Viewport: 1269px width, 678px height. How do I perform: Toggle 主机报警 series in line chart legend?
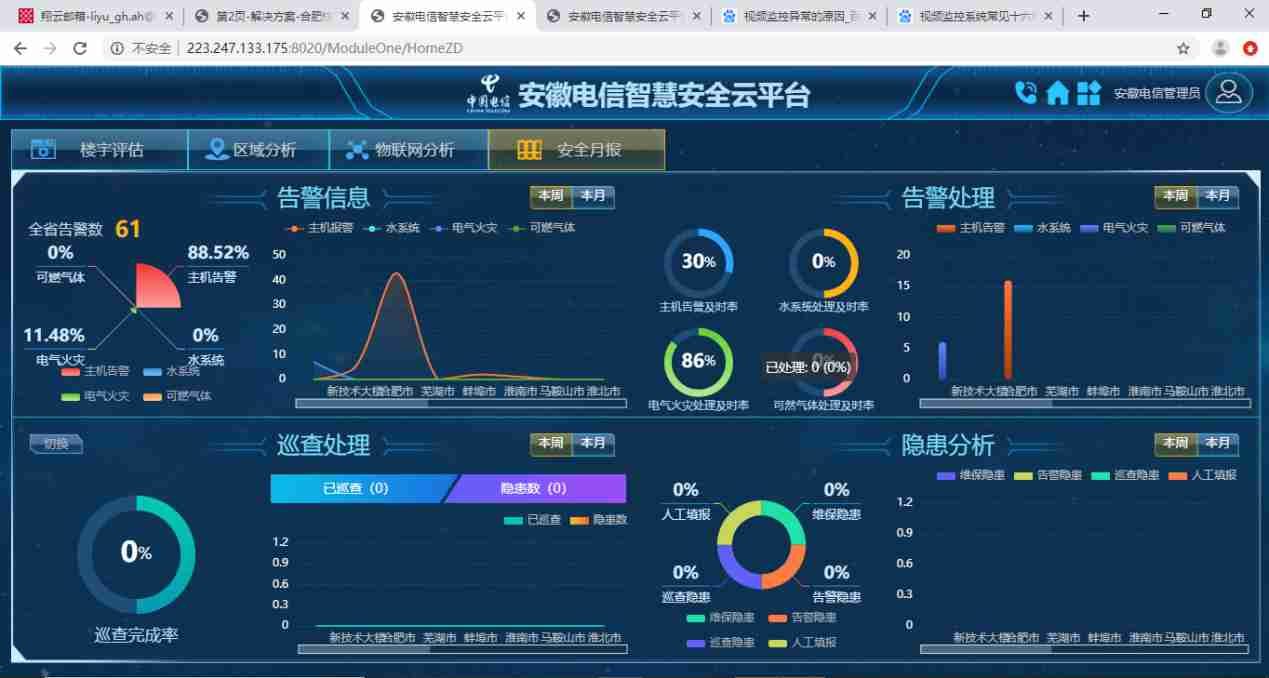coord(319,228)
